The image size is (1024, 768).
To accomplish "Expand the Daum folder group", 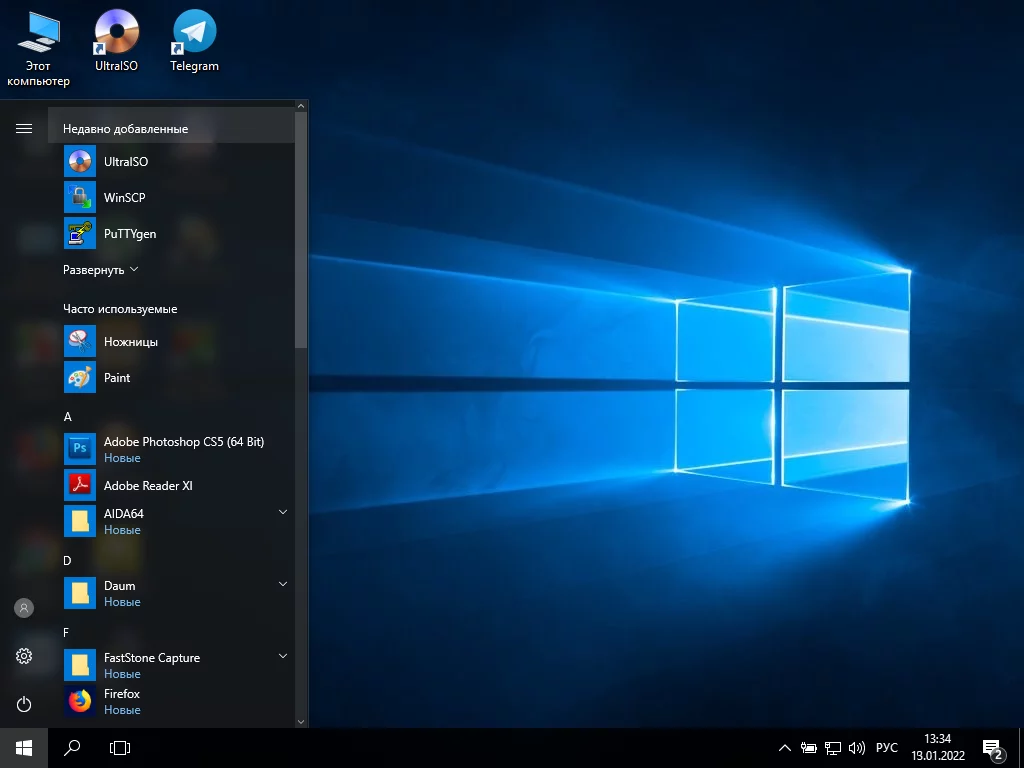I will pos(283,584).
